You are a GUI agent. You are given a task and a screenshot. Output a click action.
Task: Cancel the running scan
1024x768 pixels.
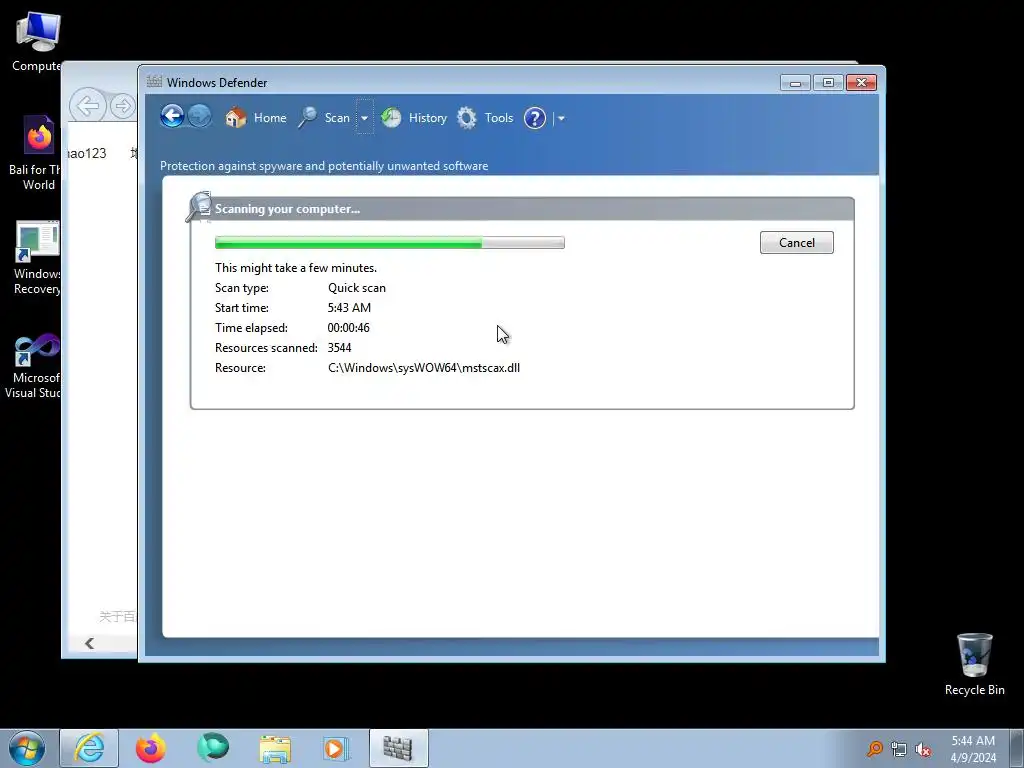(x=797, y=242)
